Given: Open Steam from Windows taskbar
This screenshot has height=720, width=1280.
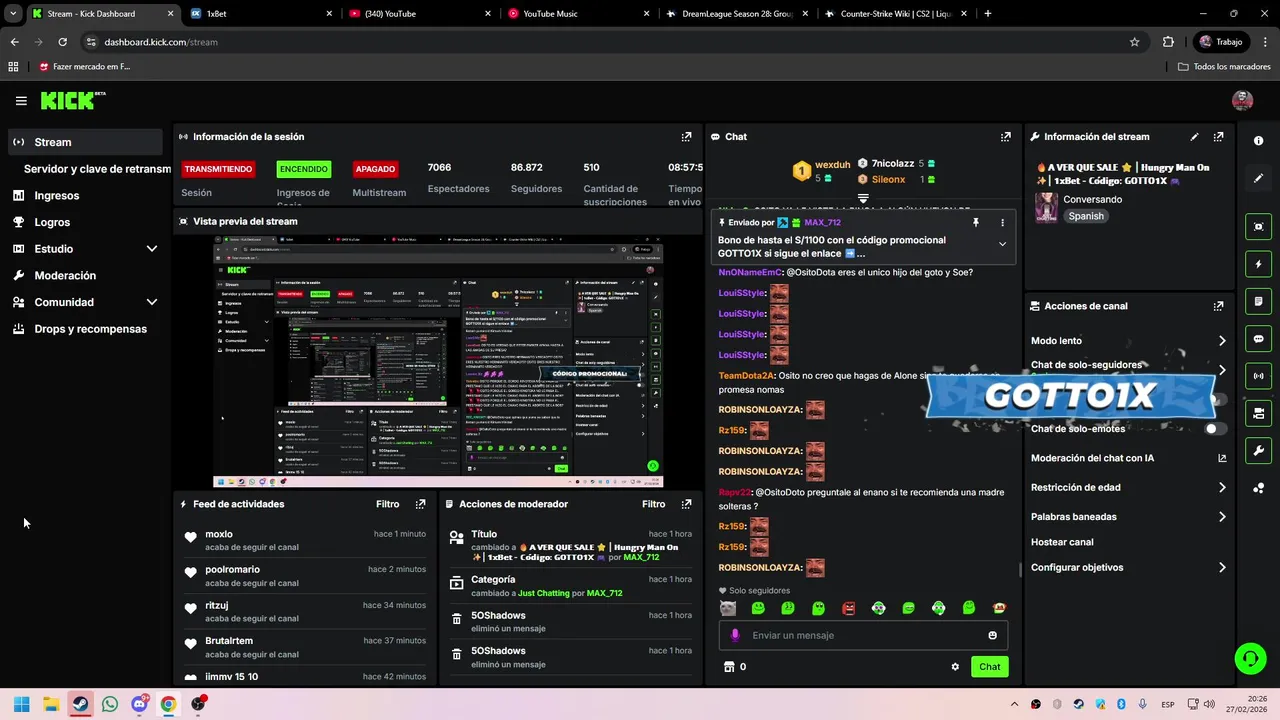Looking at the screenshot, I should [80, 704].
